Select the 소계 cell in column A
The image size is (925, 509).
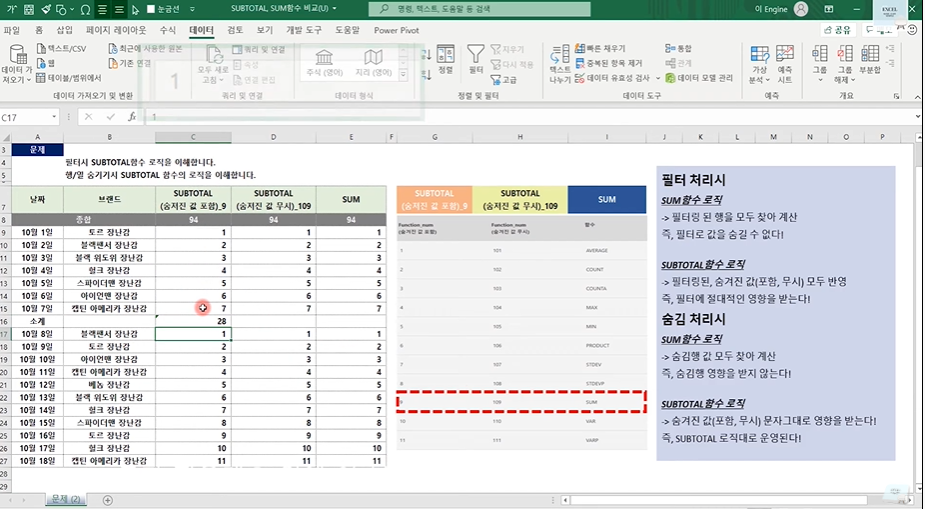pyautogui.click(x=37, y=321)
